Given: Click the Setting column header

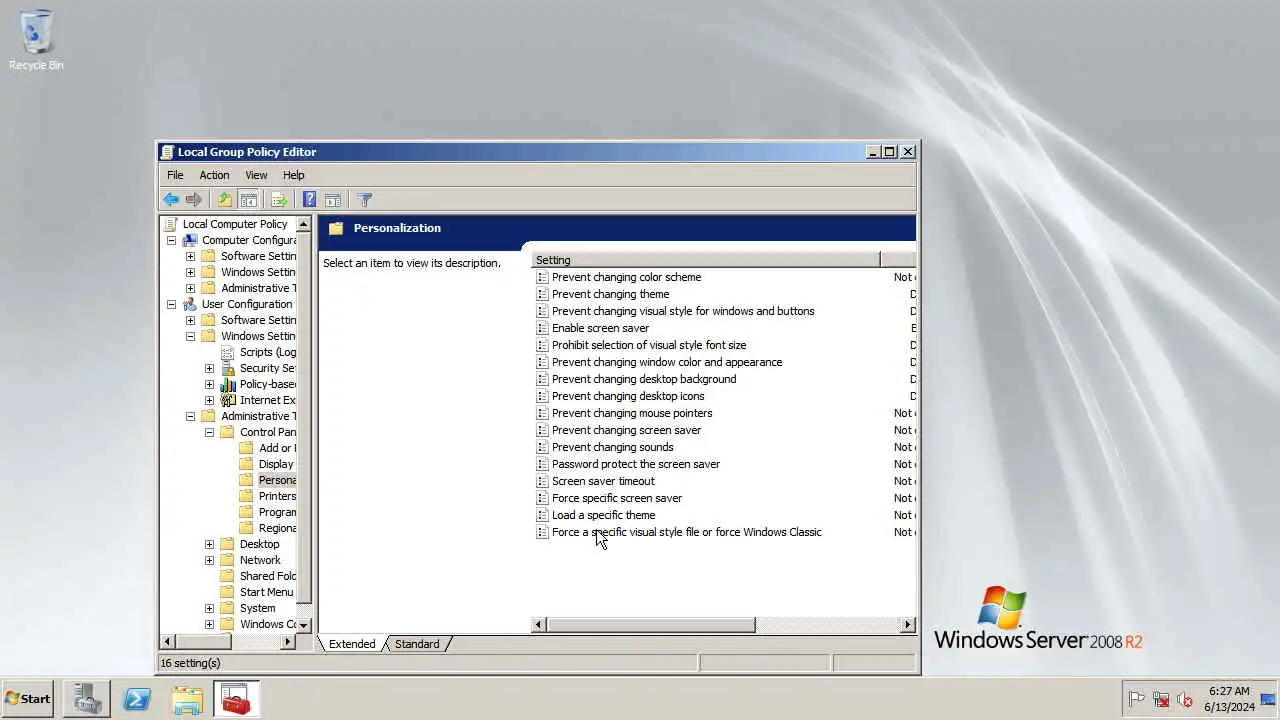Looking at the screenshot, I should pyautogui.click(x=706, y=260).
